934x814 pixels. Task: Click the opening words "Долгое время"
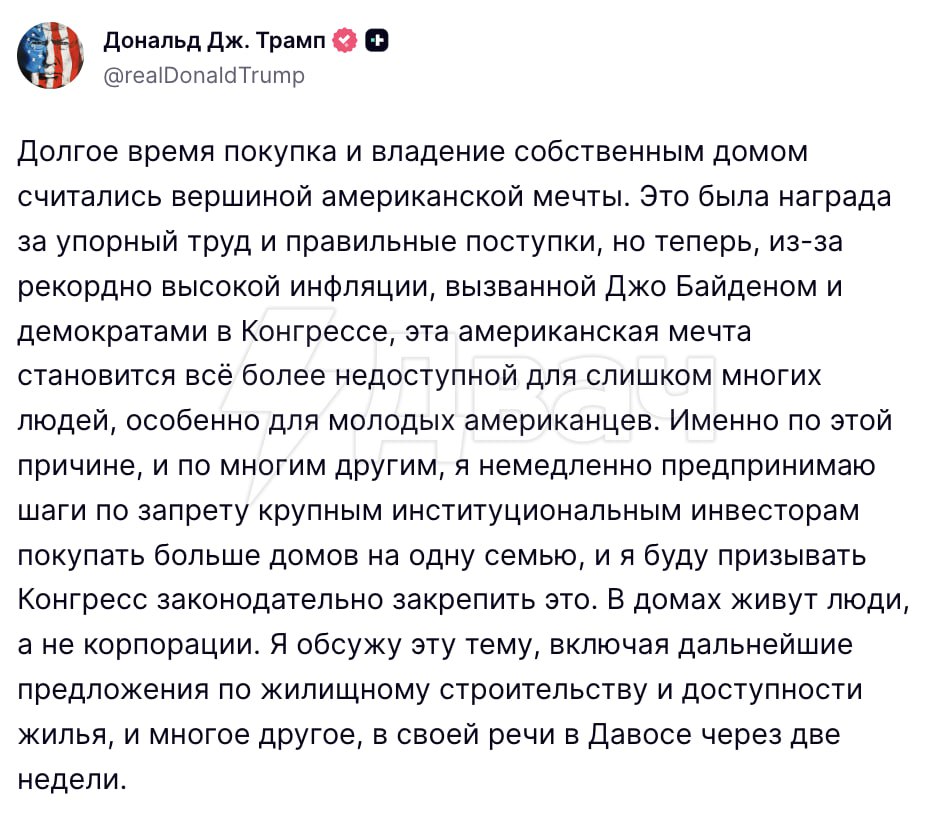point(111,152)
